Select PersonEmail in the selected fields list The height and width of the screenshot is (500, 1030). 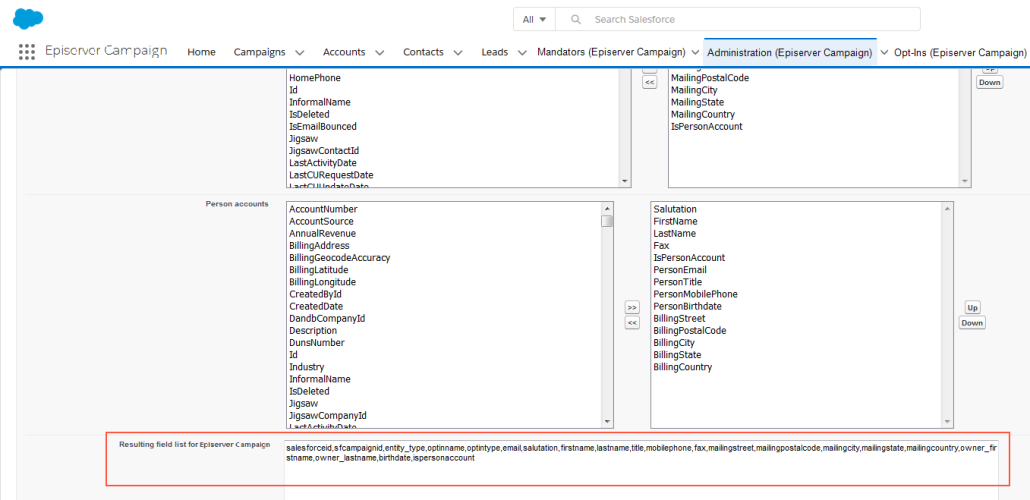(680, 270)
